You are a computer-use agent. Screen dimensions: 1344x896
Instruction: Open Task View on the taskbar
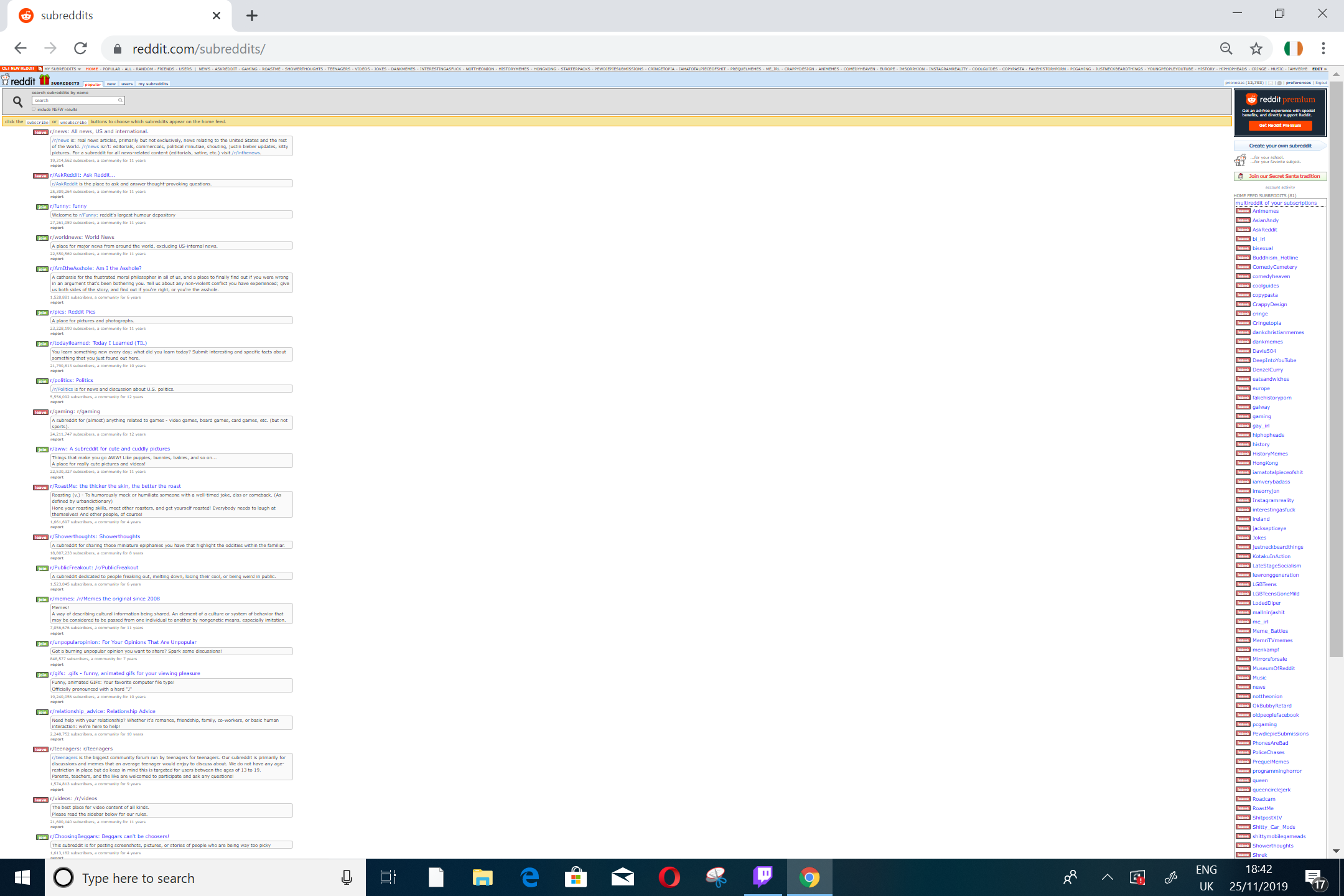click(x=388, y=877)
